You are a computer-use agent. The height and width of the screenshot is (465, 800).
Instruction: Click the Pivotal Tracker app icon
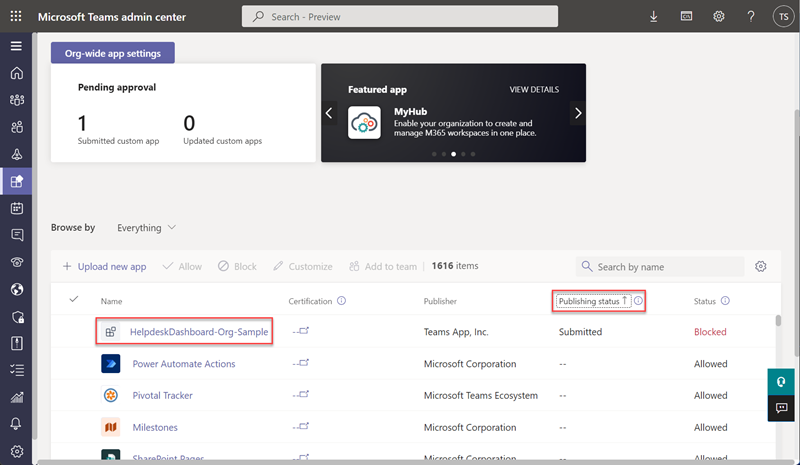pyautogui.click(x=111, y=395)
